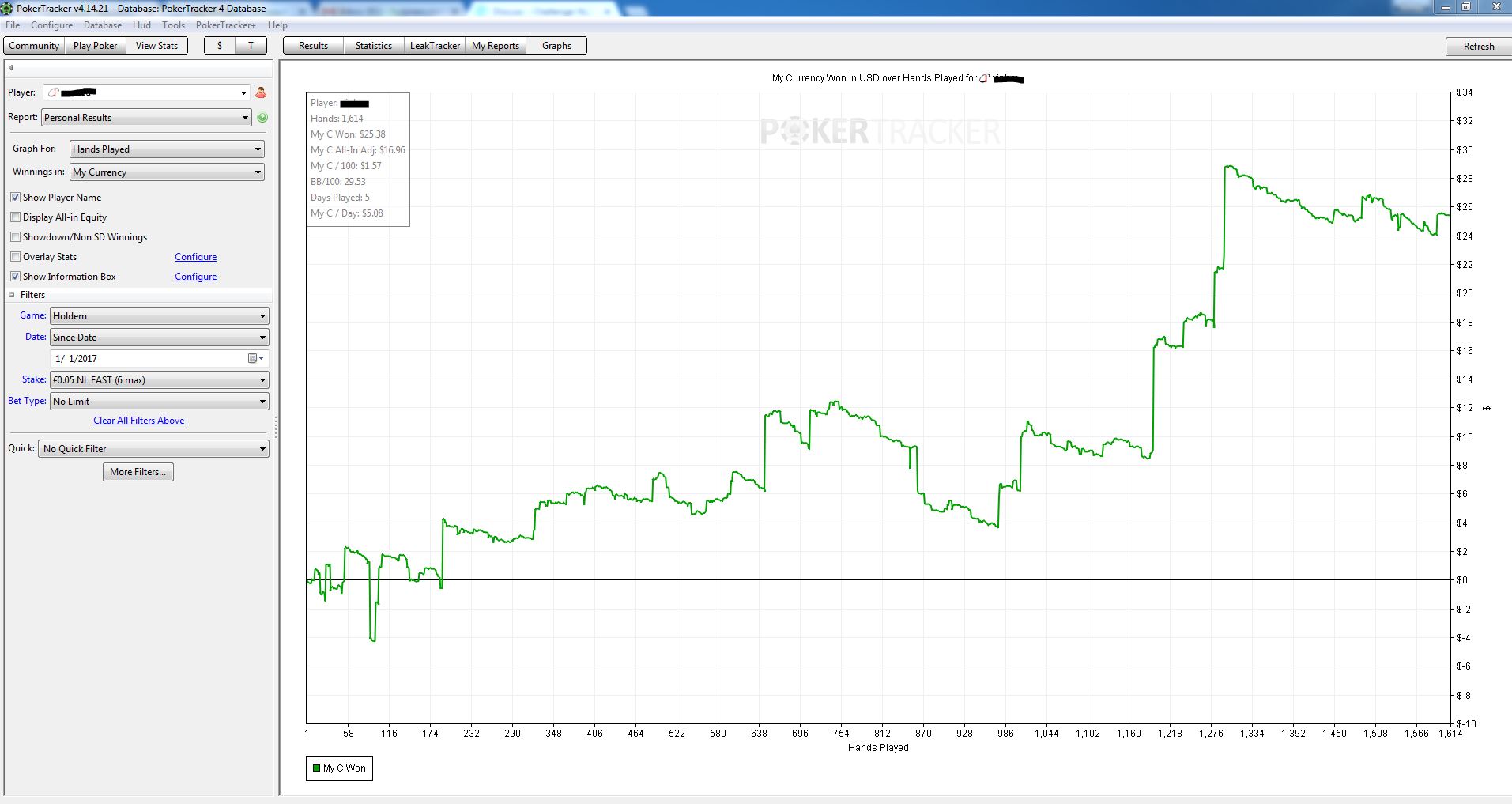Collapse the Filters section
This screenshot has width=1512, height=804.
(12, 295)
